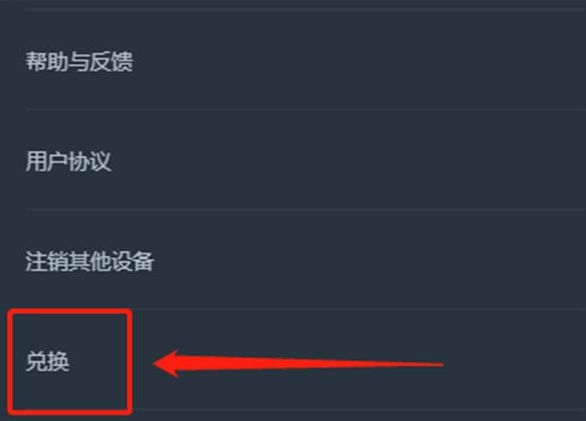Click the 注销其他设备 text label
Screen dimensions: 586x421
(90, 261)
